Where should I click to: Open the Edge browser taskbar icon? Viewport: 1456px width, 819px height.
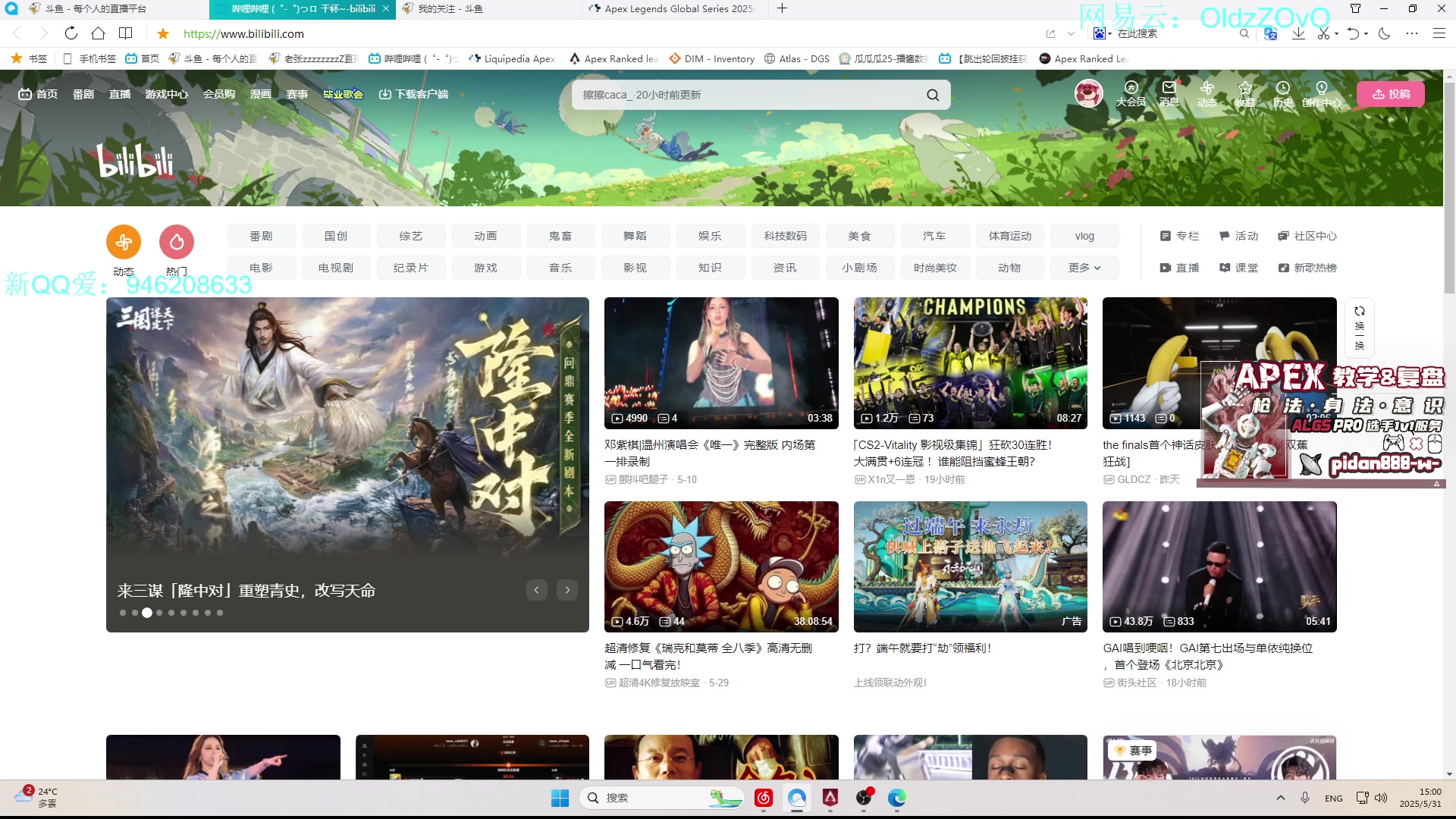tap(897, 798)
